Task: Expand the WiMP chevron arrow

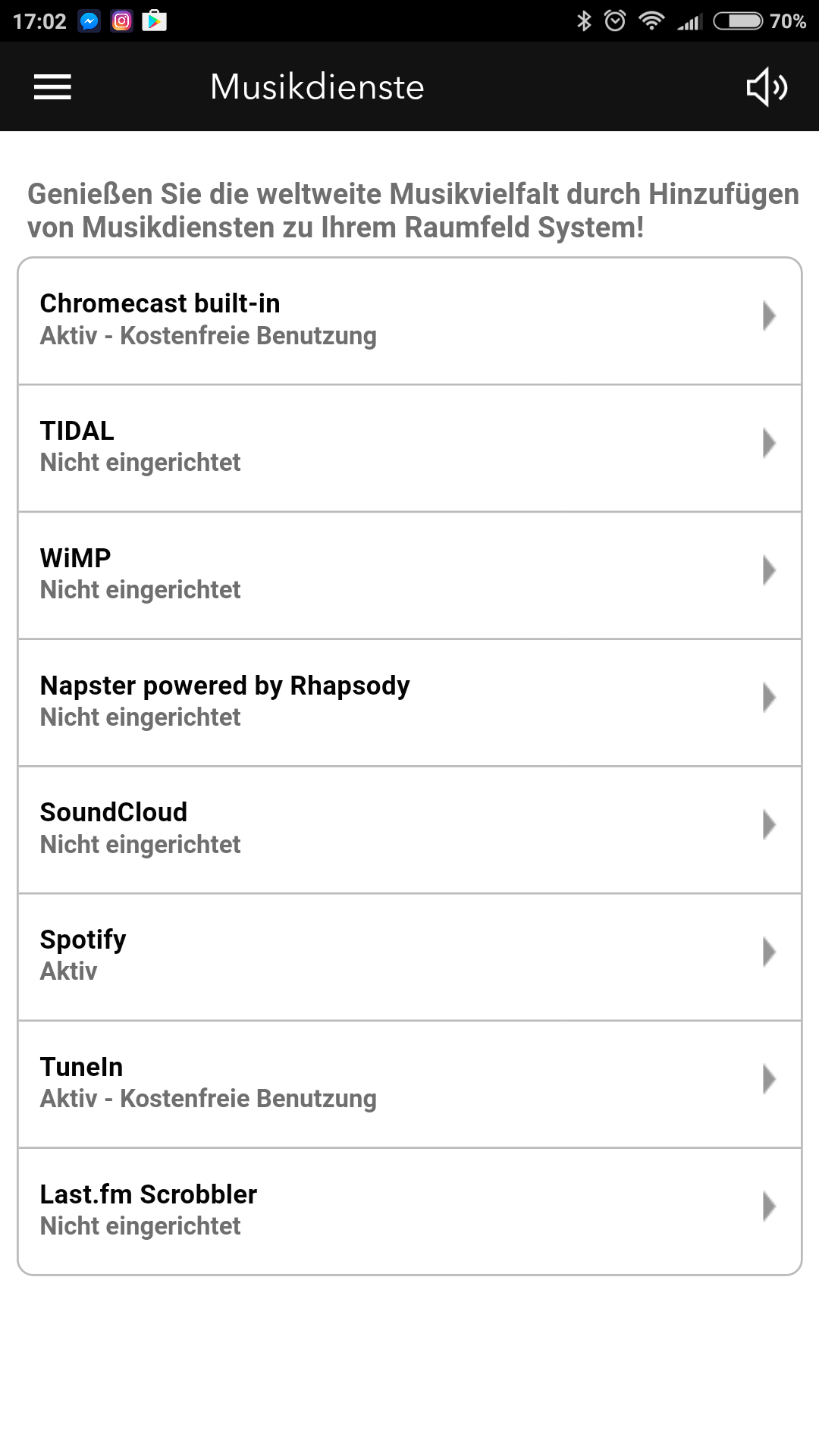Action: point(769,571)
